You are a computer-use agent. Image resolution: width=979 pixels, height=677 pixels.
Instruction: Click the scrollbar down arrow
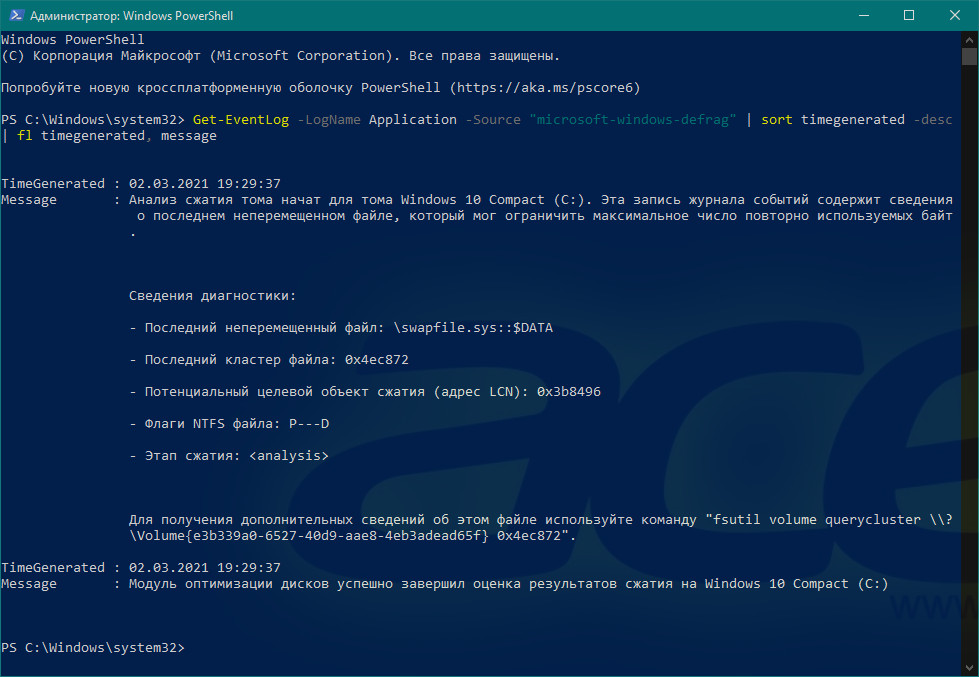[970, 668]
